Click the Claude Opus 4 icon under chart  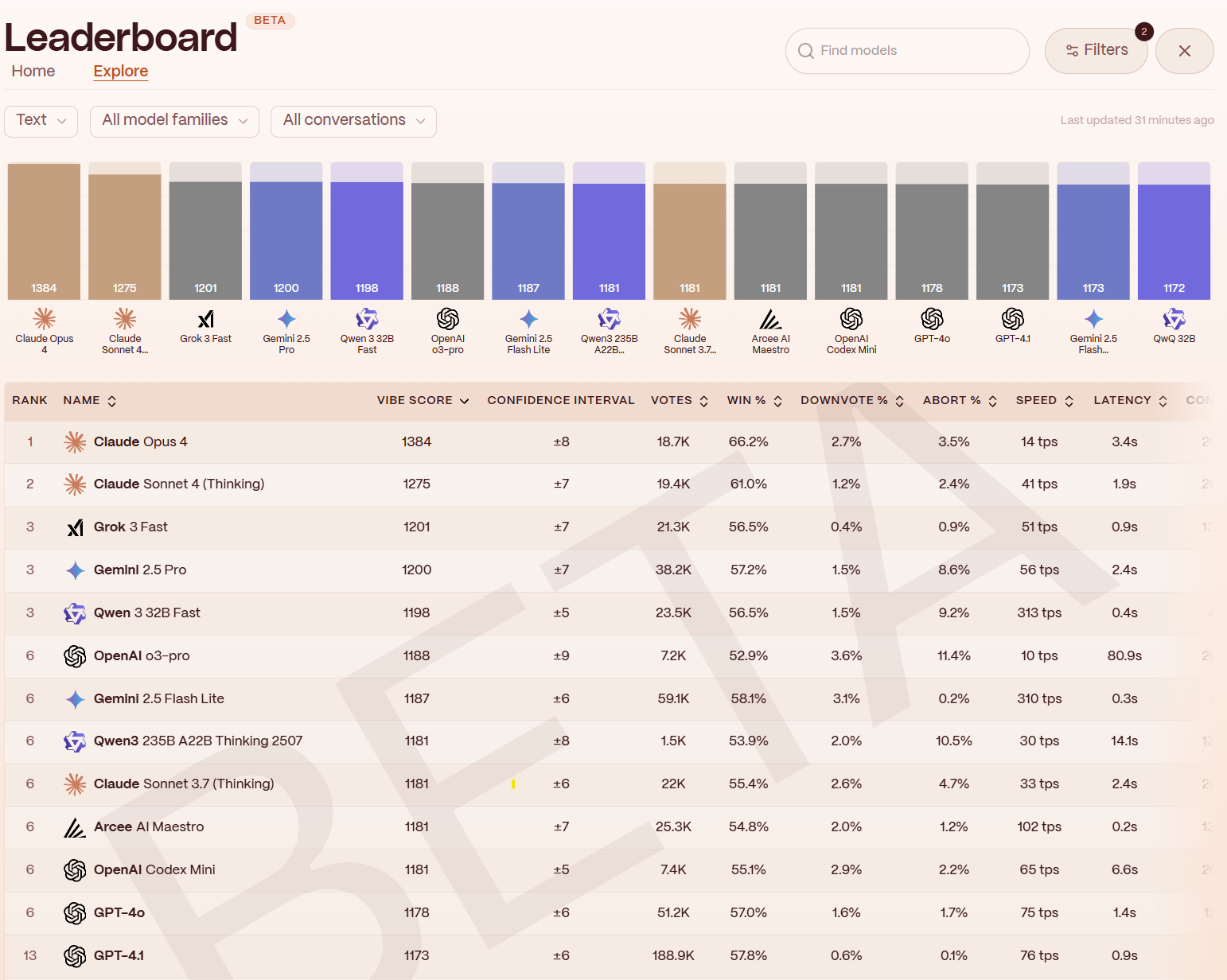pos(45,319)
